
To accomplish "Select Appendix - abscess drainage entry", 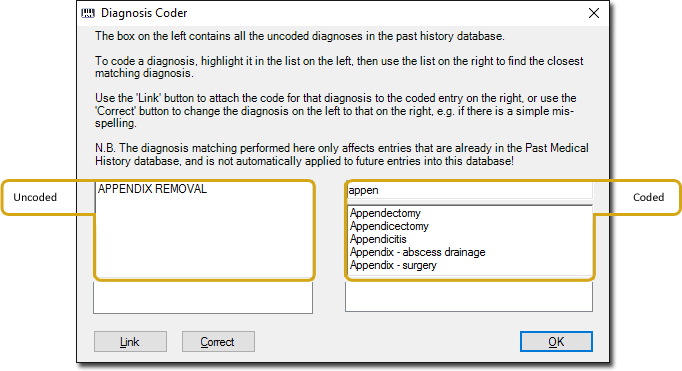I will pyautogui.click(x=418, y=252).
